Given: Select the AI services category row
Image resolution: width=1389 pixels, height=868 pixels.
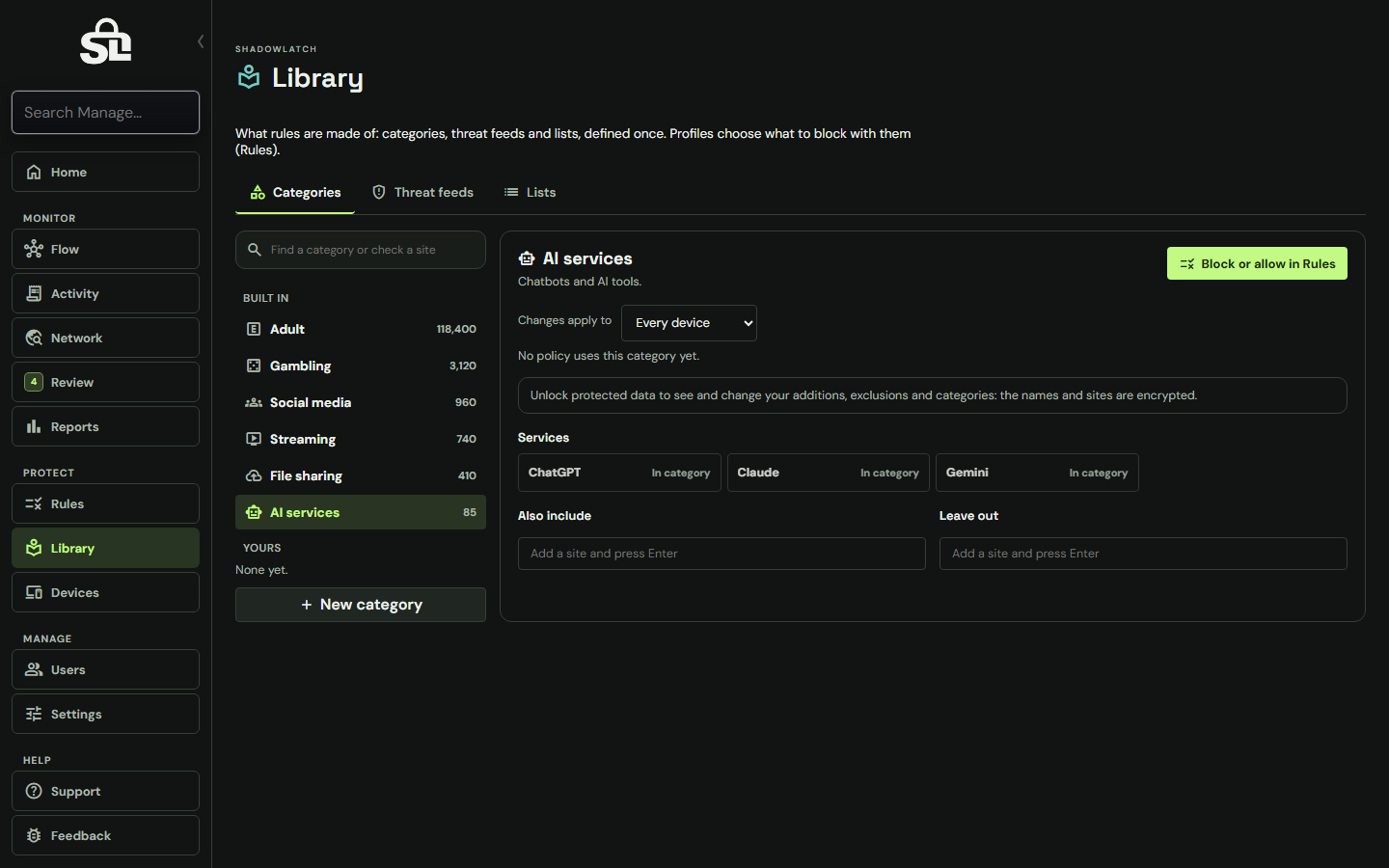Looking at the screenshot, I should tap(361, 512).
